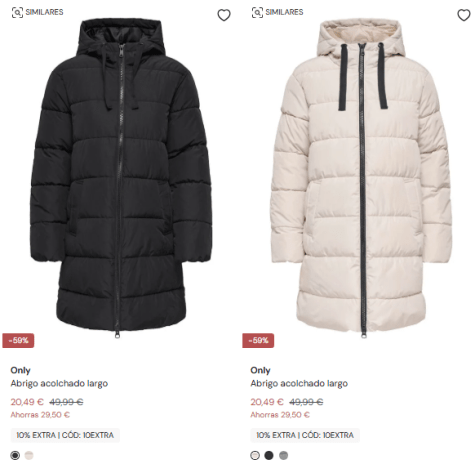Open the beige padded coat image
This screenshot has height=464, width=475.
[x=361, y=178]
